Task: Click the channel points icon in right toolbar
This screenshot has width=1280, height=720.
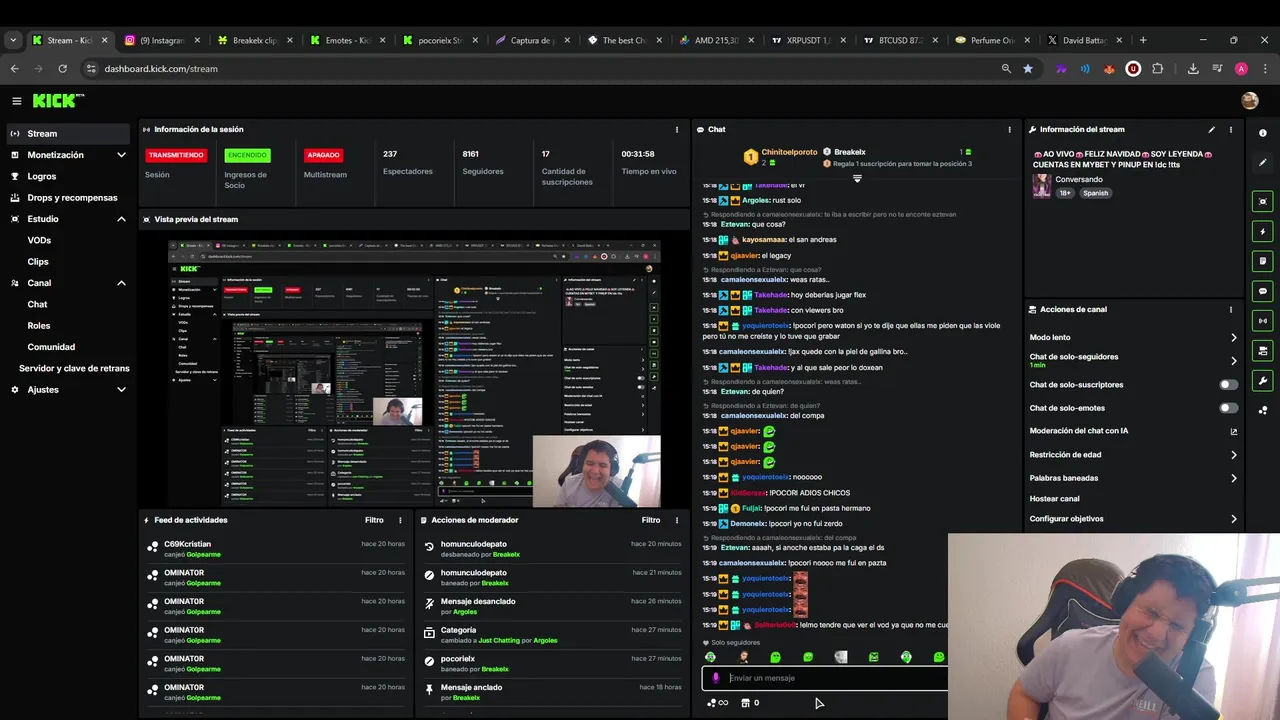Action: pyautogui.click(x=1263, y=410)
